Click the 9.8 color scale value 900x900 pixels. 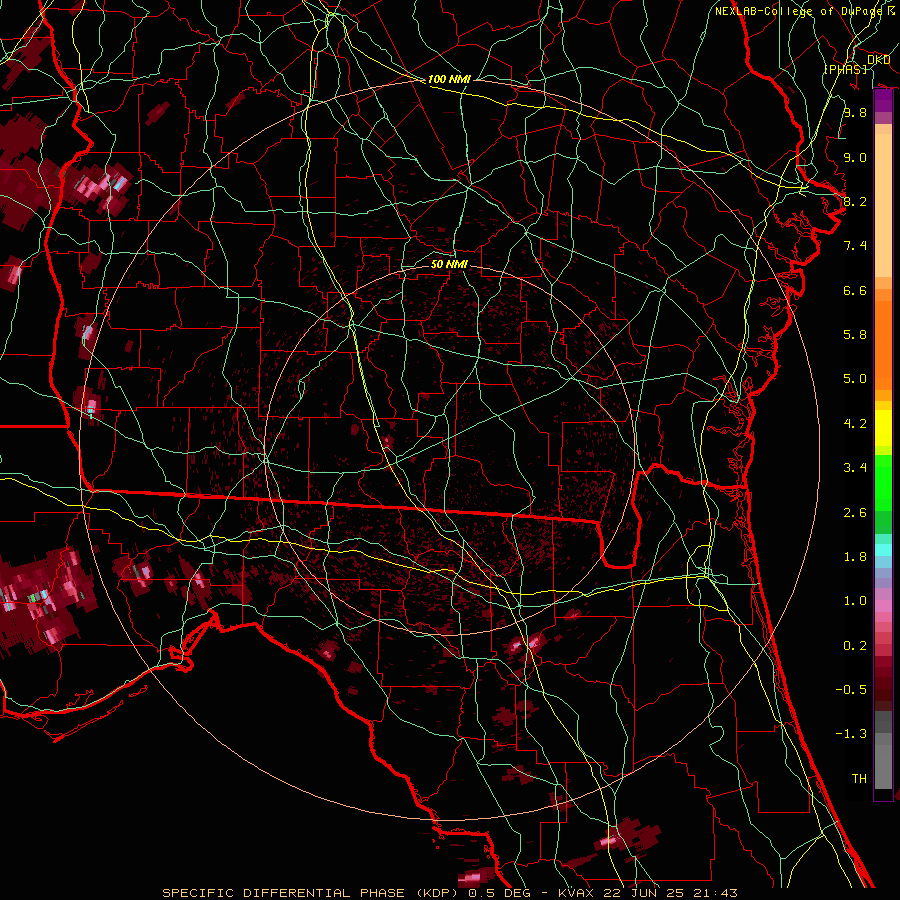point(855,112)
